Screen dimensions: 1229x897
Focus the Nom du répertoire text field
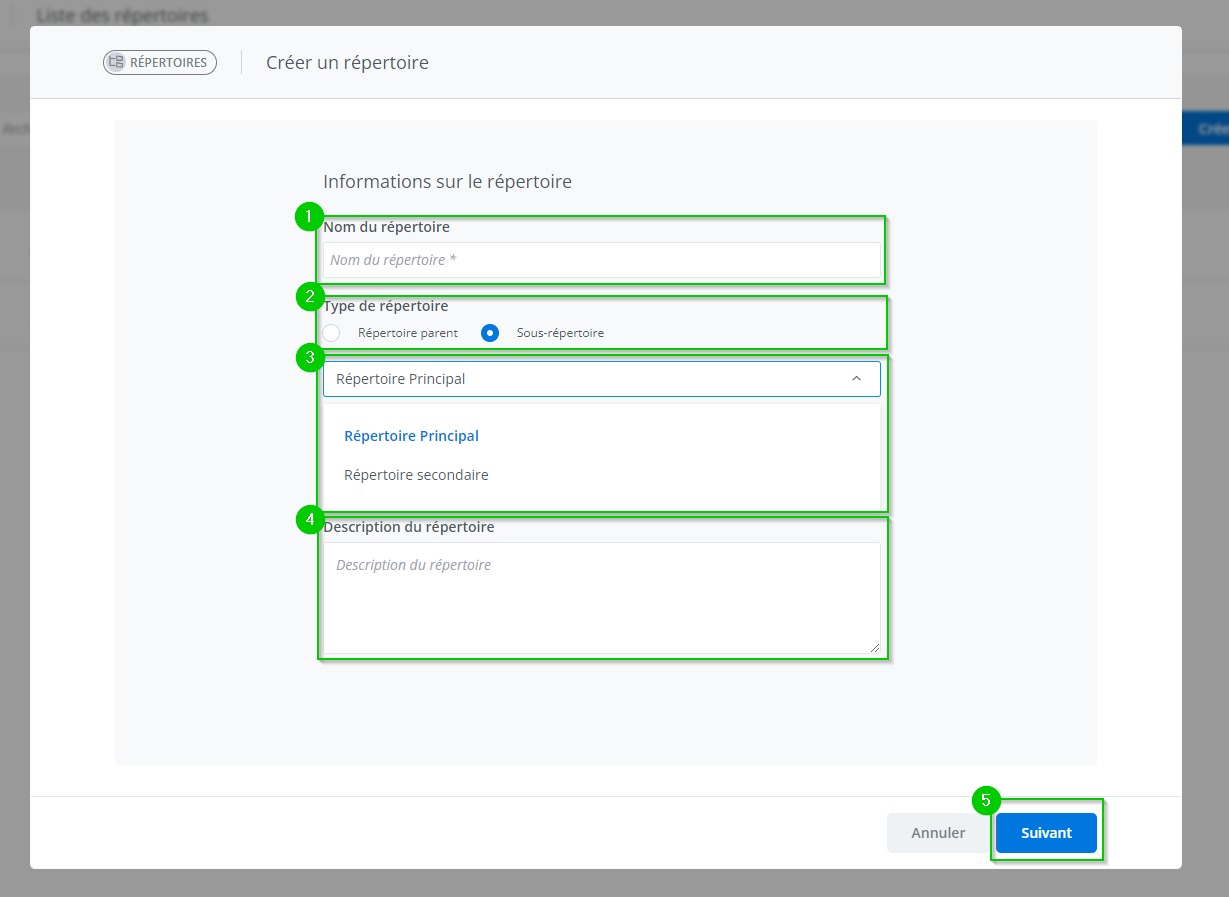tap(601, 260)
